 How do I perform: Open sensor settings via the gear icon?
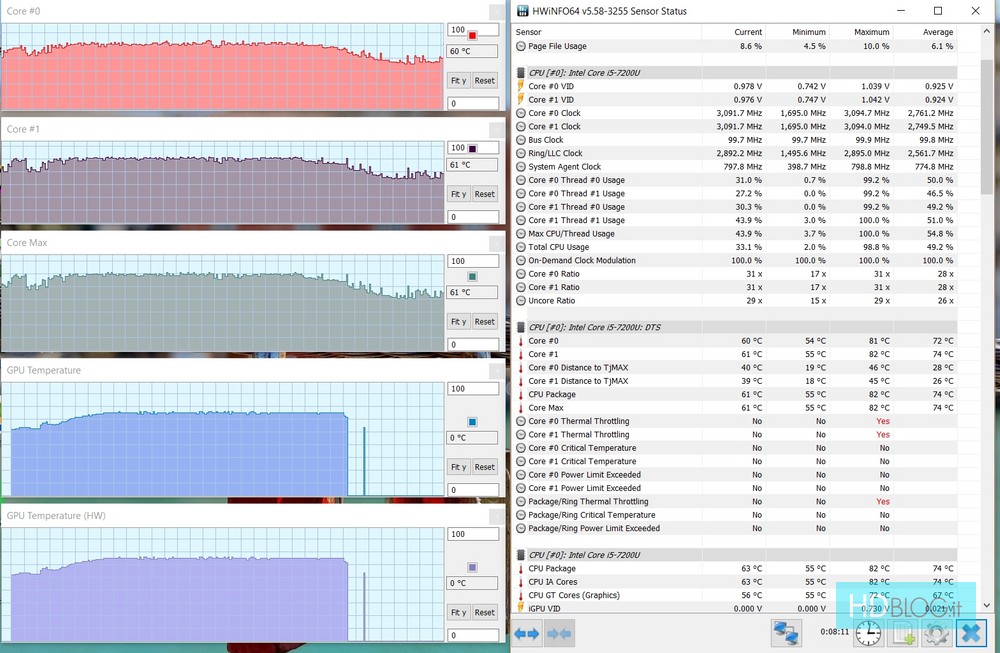[937, 633]
